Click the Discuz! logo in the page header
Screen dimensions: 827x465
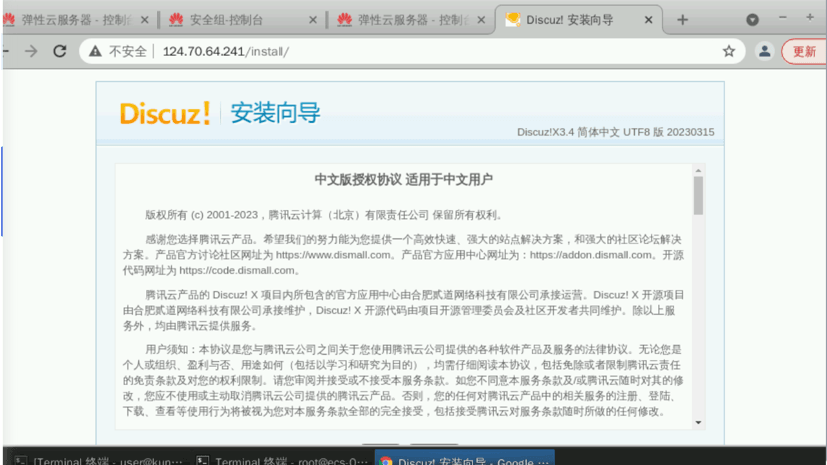[165, 113]
